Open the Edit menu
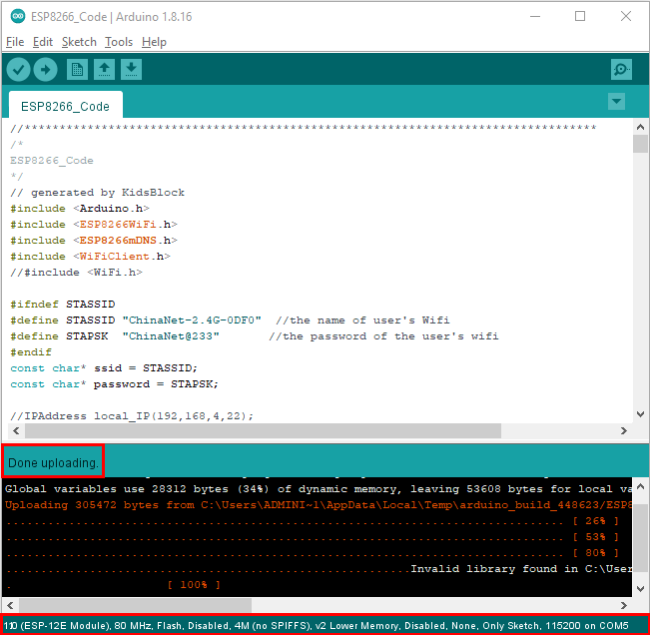This screenshot has width=650, height=635. [x=43, y=42]
